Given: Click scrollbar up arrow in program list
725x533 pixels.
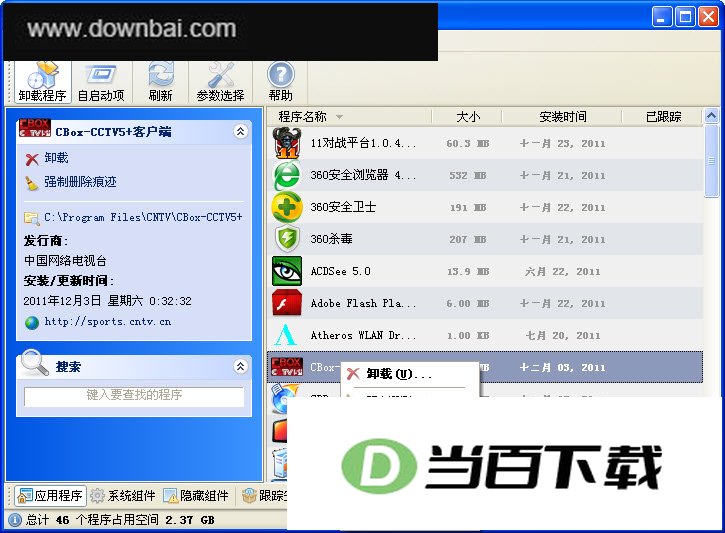Looking at the screenshot, I should [x=711, y=116].
